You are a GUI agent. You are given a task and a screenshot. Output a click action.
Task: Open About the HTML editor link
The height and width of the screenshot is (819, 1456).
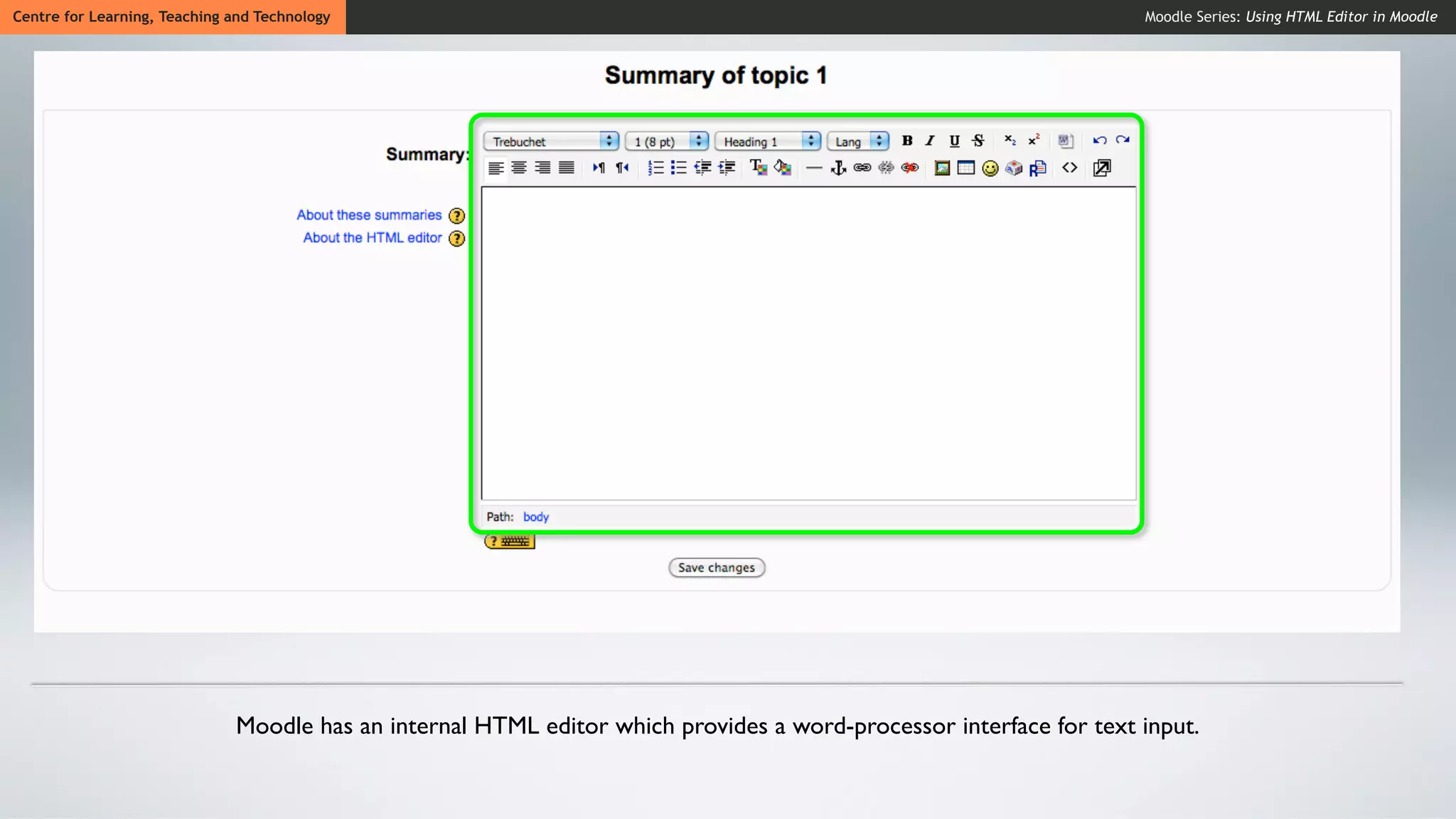point(373,238)
